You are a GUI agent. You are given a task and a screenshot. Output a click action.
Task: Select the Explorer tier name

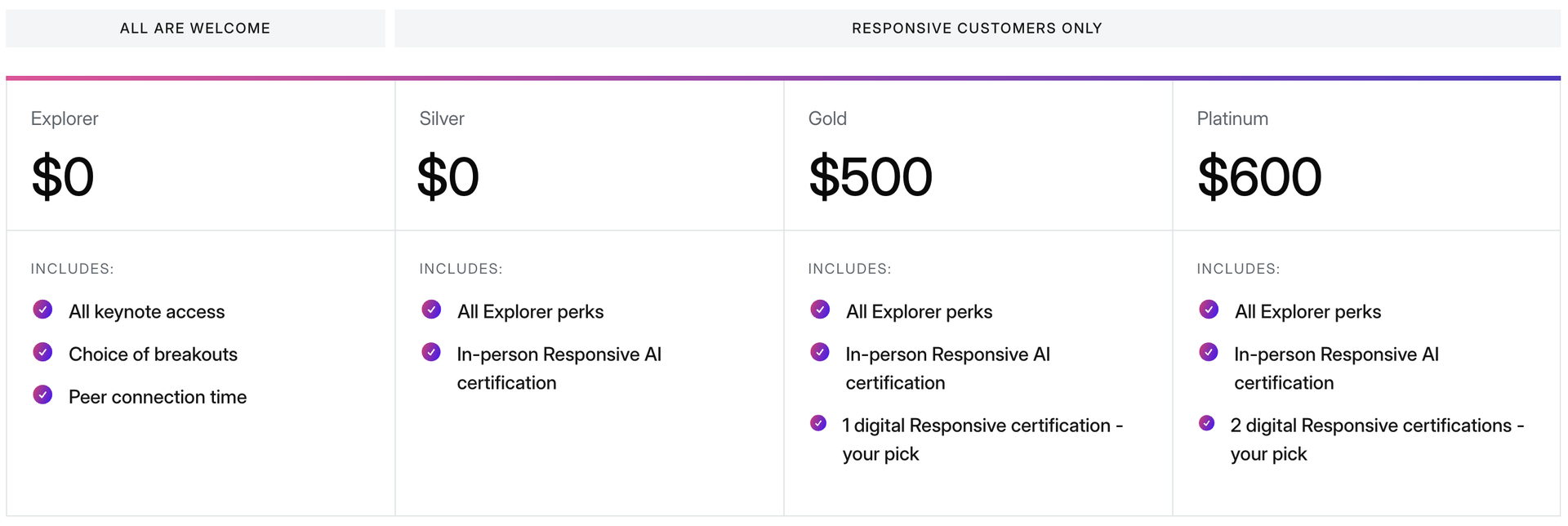pos(65,118)
